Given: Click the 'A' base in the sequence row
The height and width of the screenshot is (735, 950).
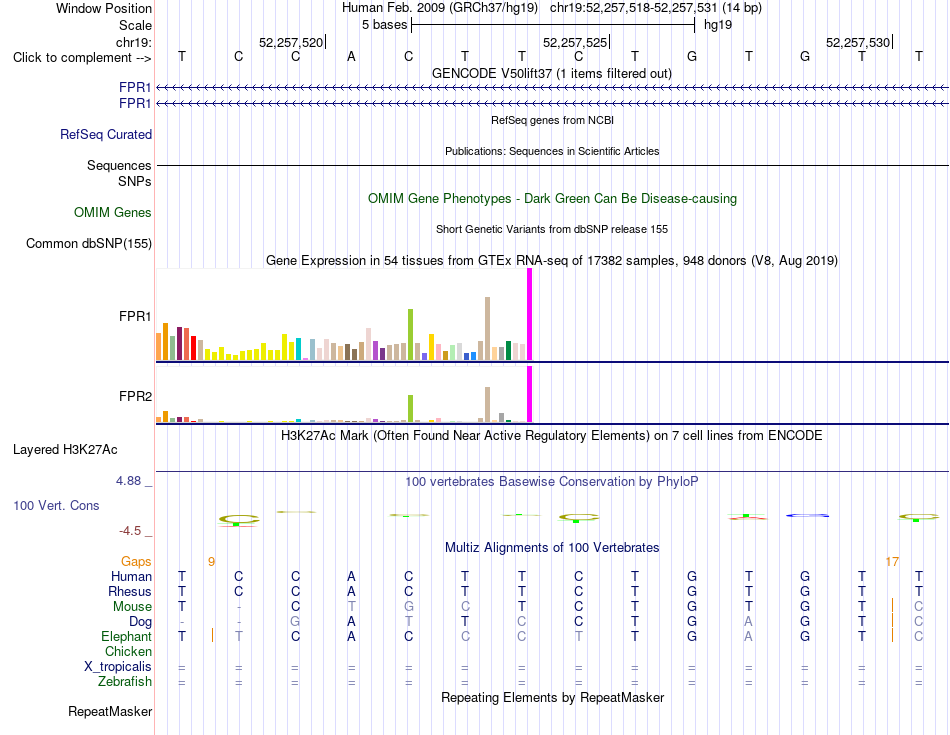Looking at the screenshot, I should (351, 57).
